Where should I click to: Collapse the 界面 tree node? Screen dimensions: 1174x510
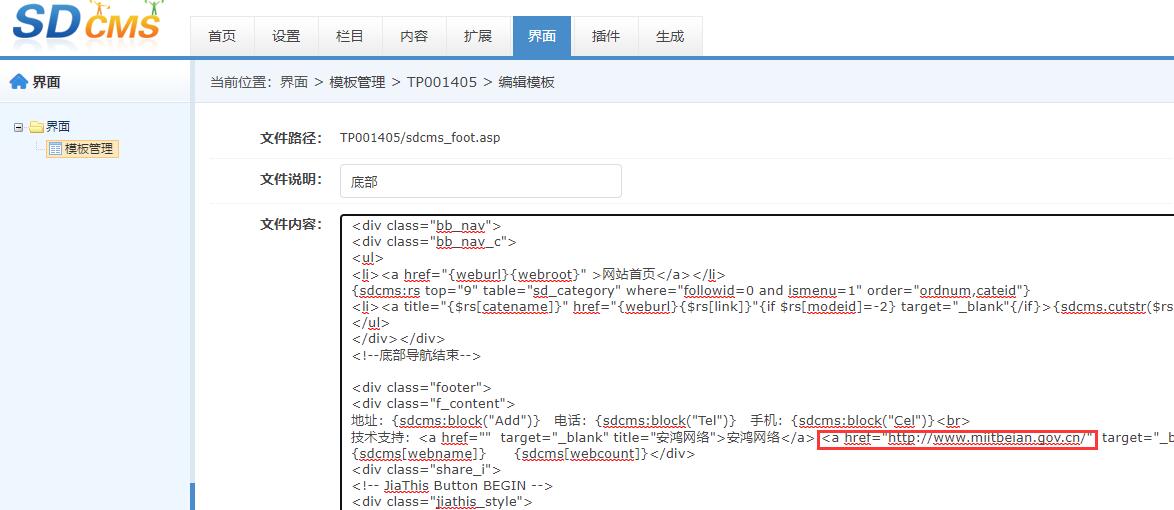click(x=18, y=127)
